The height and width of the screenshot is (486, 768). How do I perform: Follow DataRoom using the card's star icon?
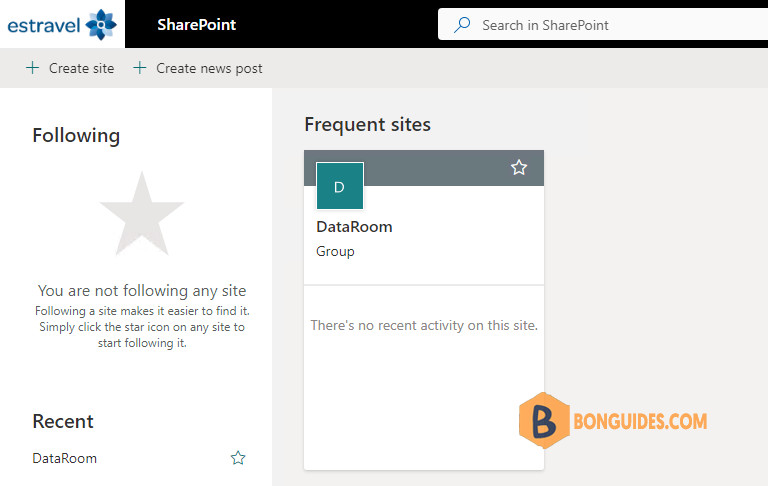coord(519,168)
